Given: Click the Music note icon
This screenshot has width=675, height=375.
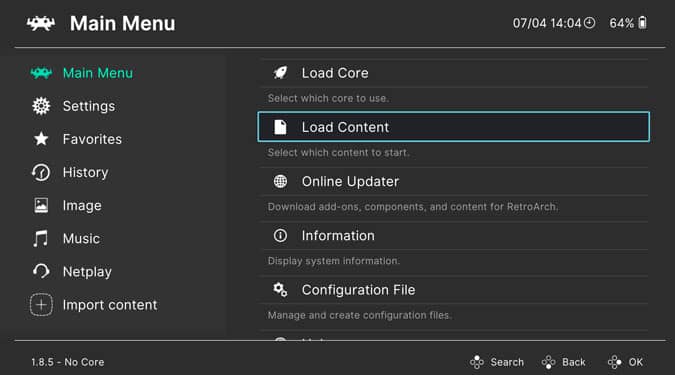Looking at the screenshot, I should [x=41, y=239].
